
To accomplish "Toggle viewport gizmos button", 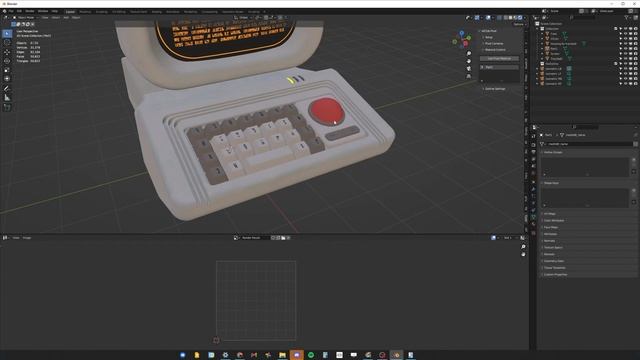I will (x=477, y=18).
